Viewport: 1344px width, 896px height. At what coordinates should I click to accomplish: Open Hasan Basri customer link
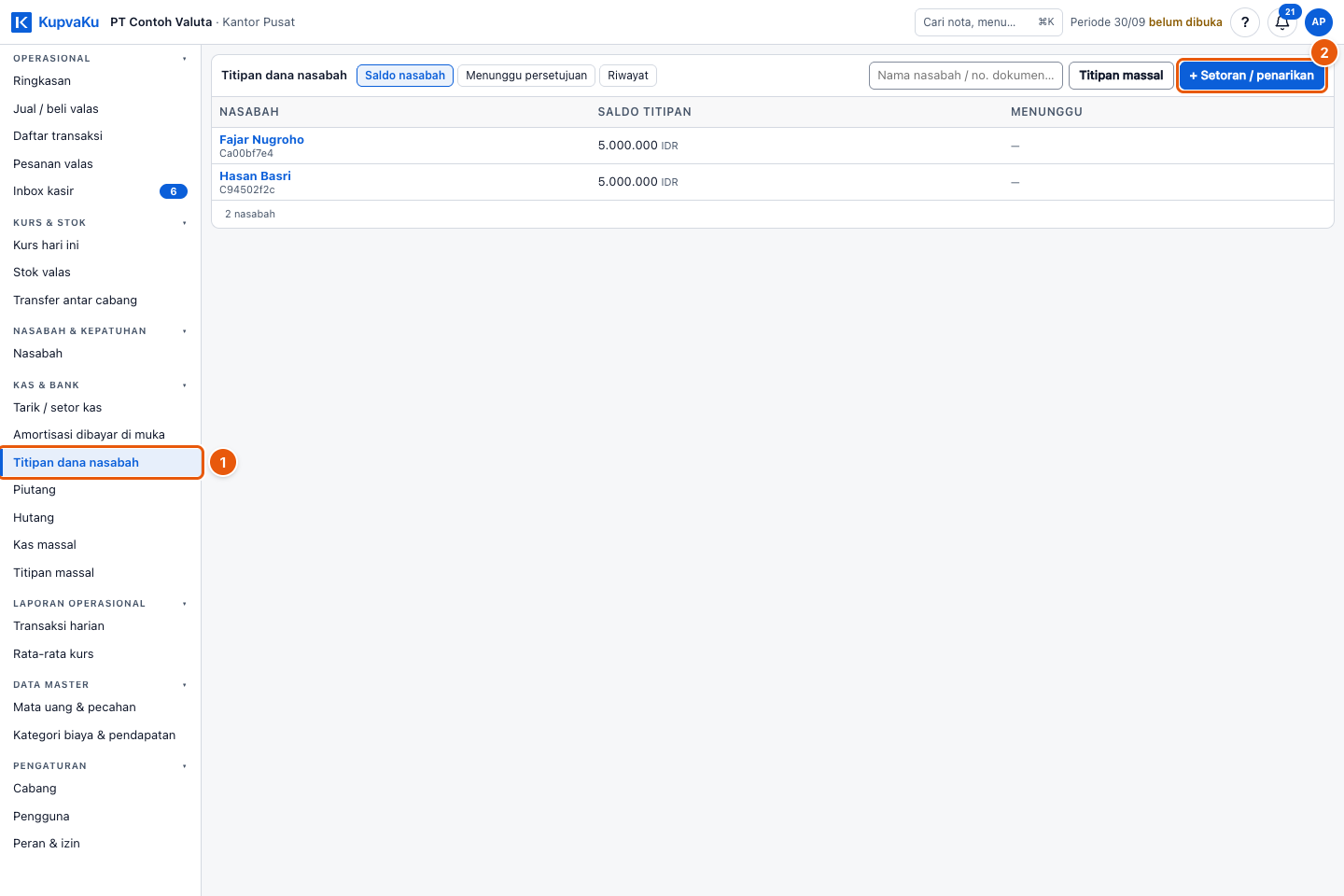click(x=255, y=176)
